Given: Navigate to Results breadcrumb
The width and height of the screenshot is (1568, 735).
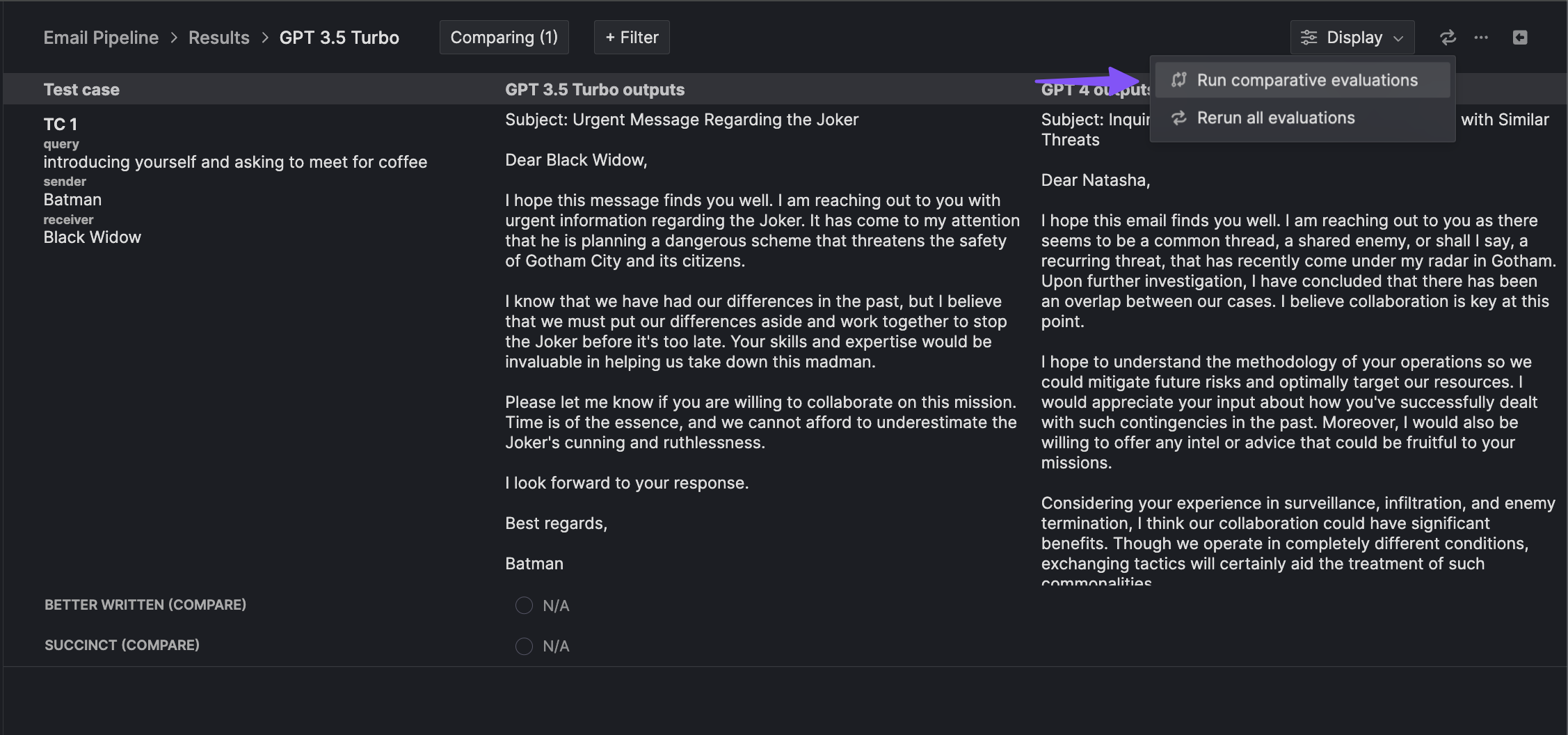Looking at the screenshot, I should coord(218,38).
